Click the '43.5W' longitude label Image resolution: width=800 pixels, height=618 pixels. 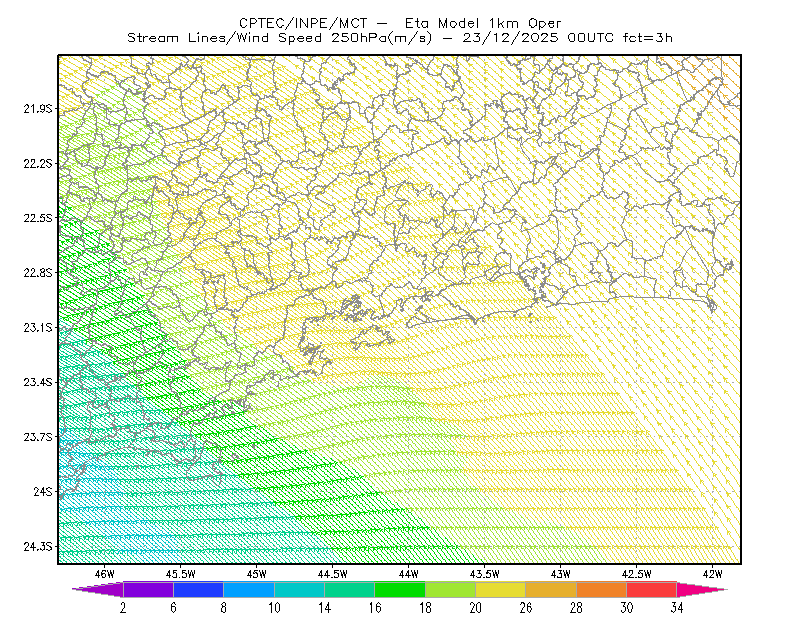point(484,574)
